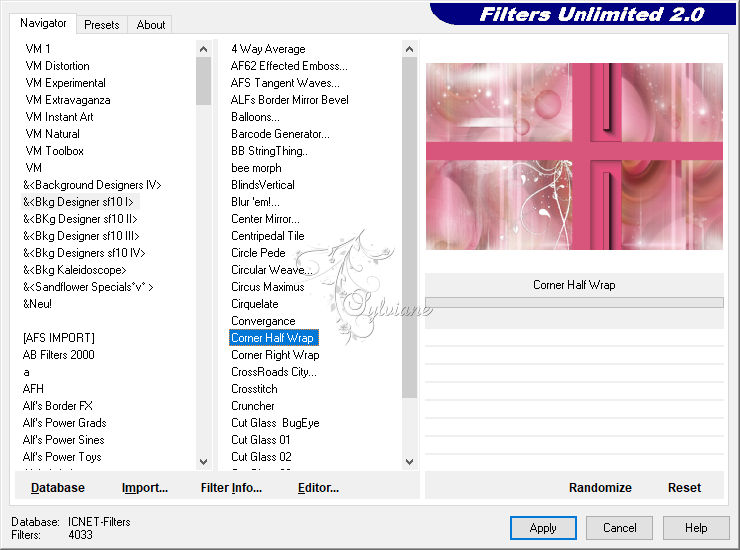Select Alf's Power Toys category
This screenshot has height=550, width=740.
[62, 457]
